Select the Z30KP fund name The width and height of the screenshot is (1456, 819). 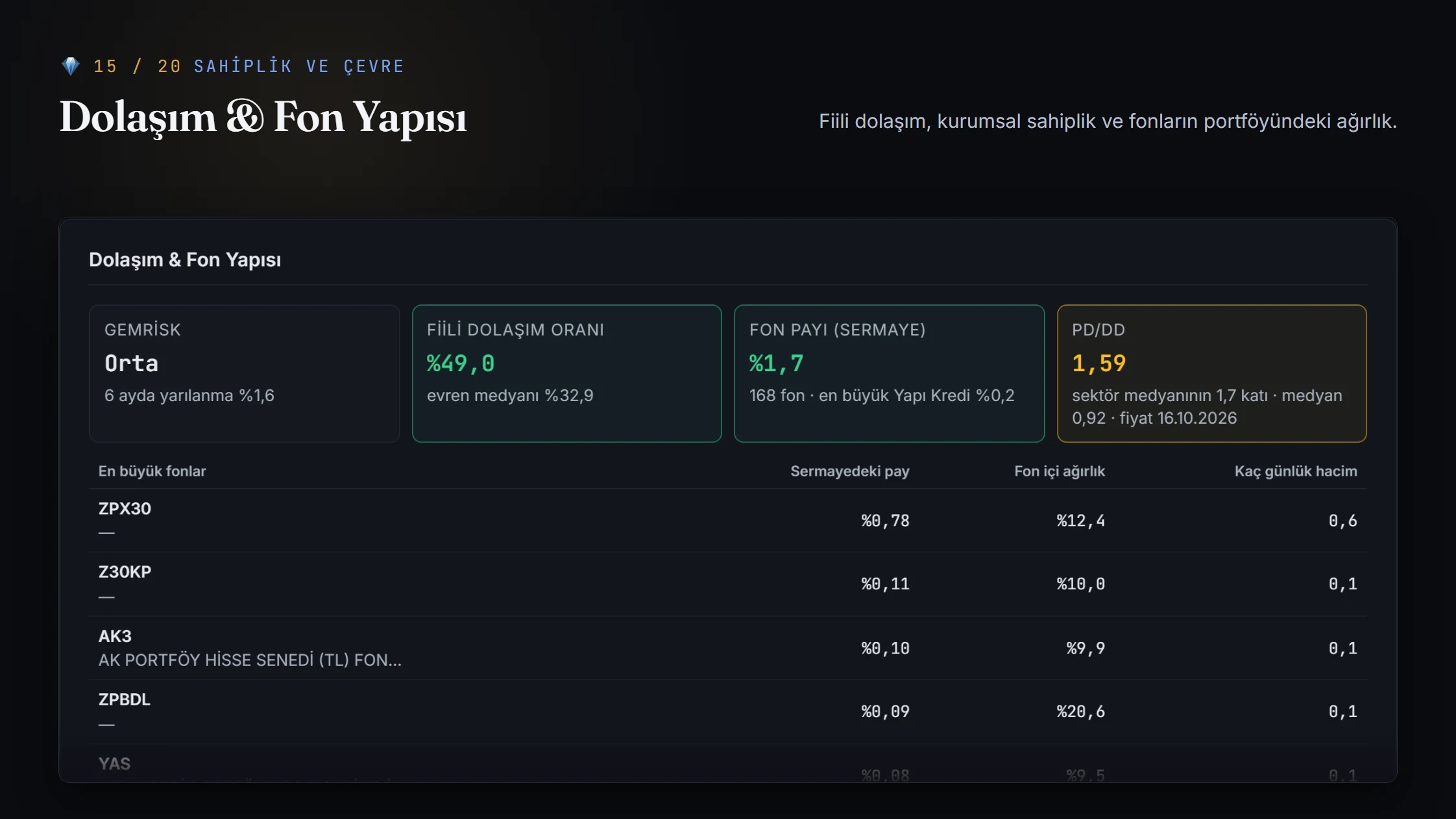pyautogui.click(x=125, y=572)
